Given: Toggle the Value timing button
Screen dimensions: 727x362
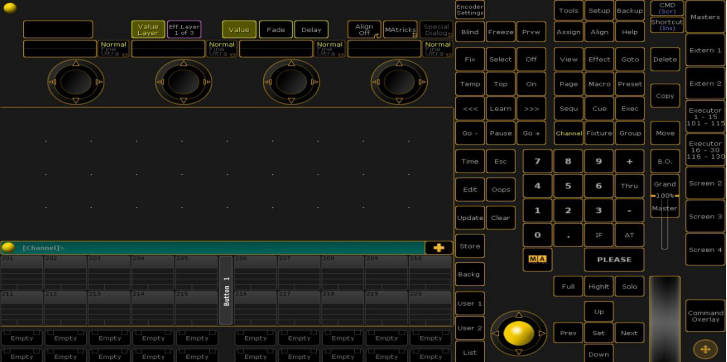Looking at the screenshot, I should coord(239,29).
